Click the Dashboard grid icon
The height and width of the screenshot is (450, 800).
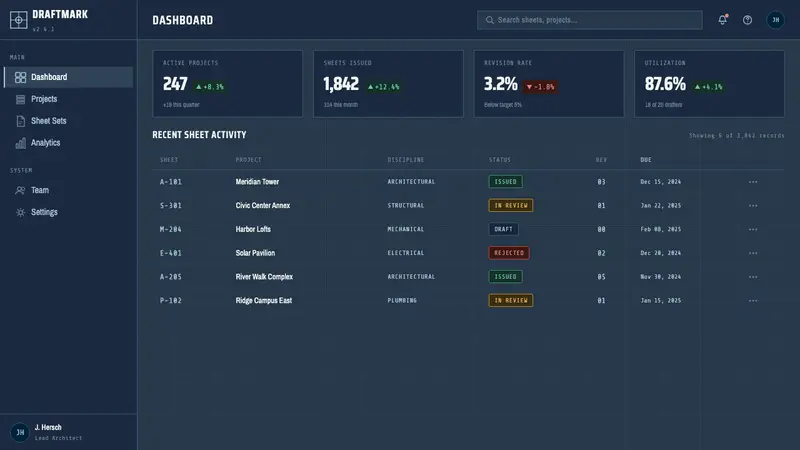click(20, 77)
